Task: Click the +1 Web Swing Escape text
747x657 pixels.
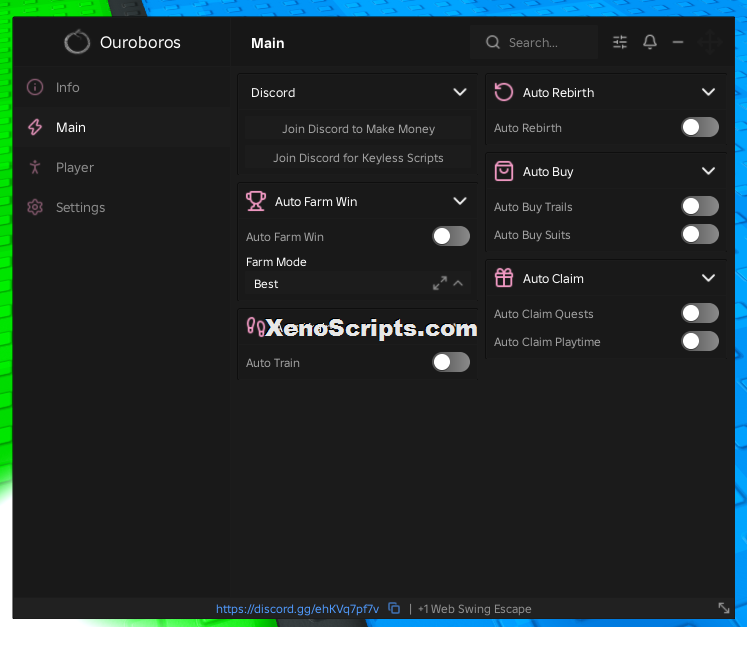Action: 474,609
